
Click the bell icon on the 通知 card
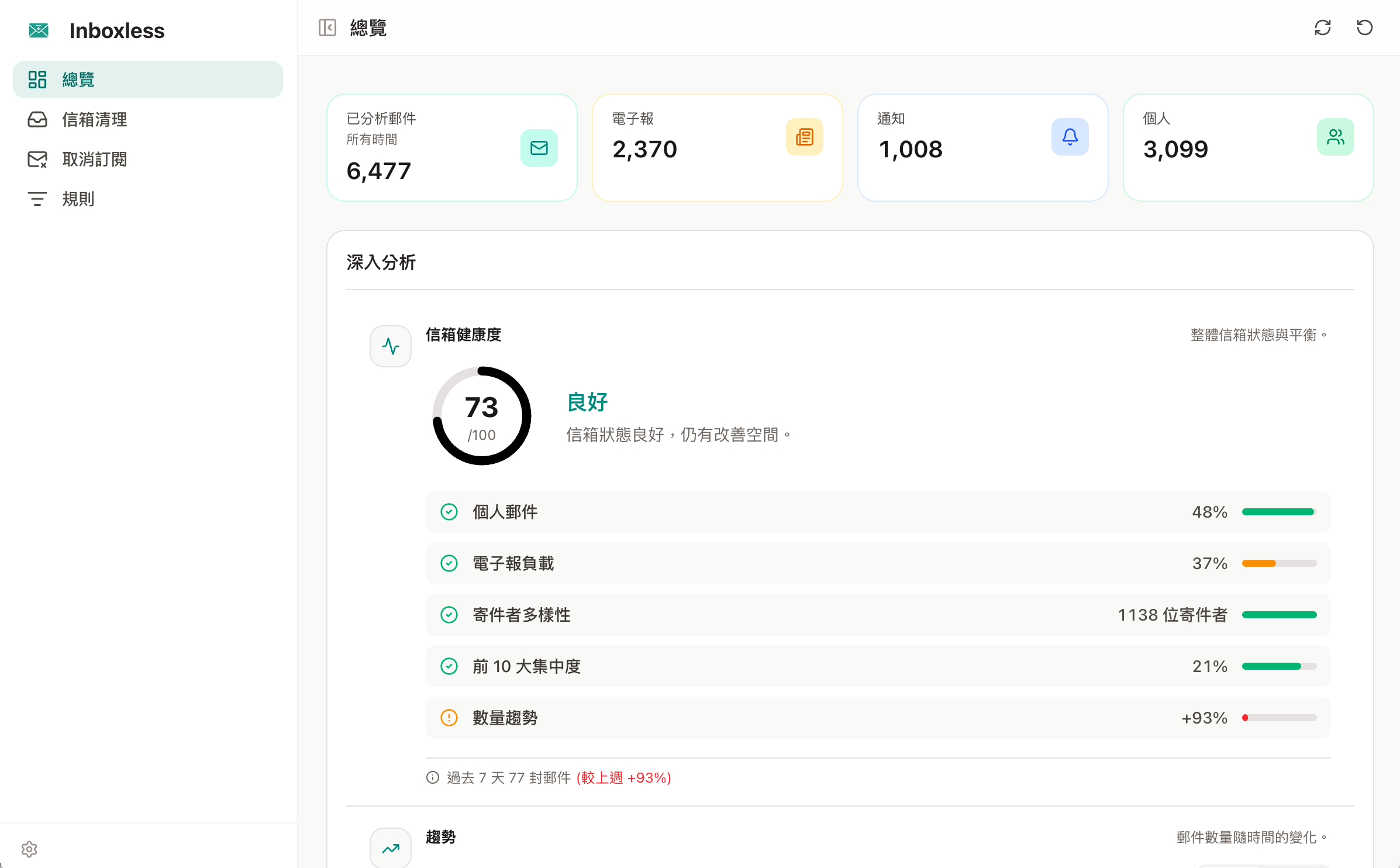point(1070,136)
